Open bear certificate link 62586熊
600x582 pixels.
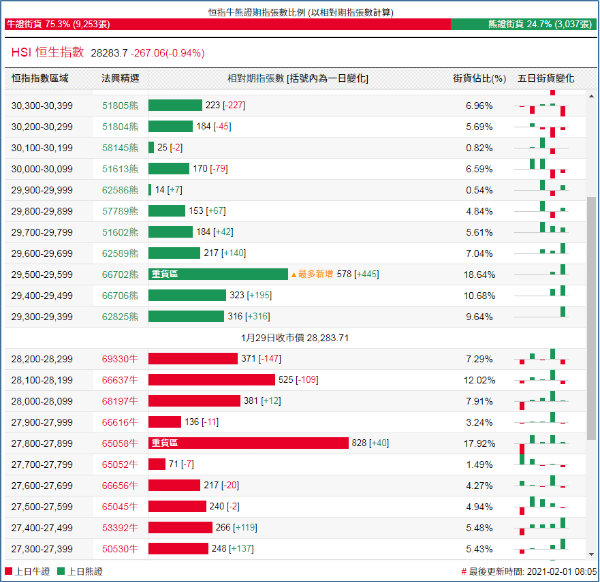pos(120,190)
